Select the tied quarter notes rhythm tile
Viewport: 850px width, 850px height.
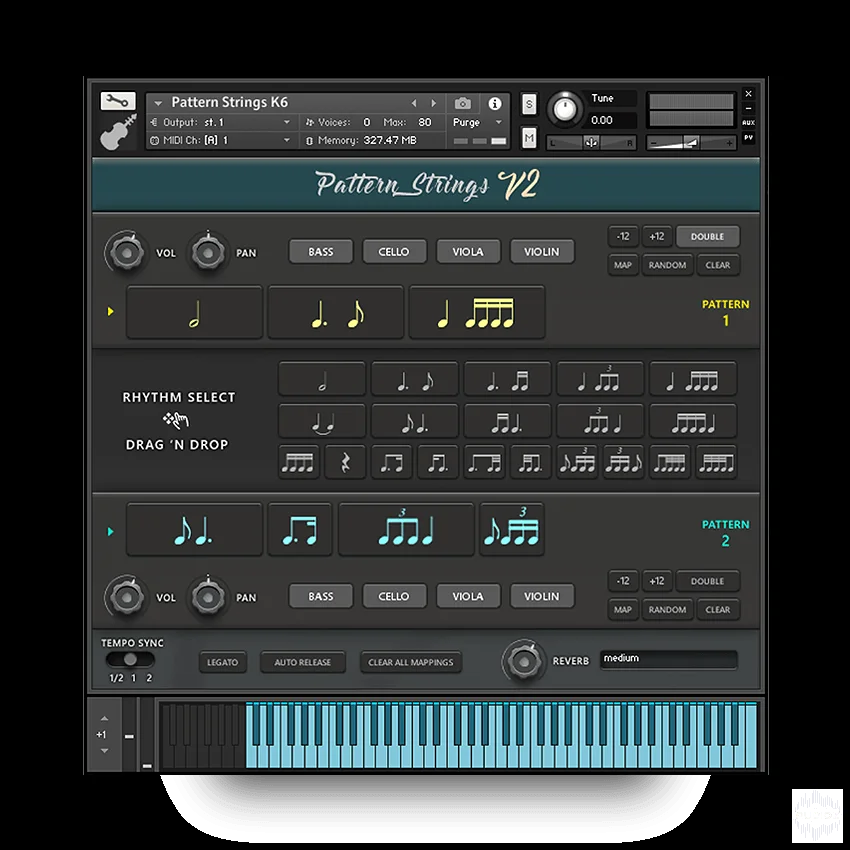click(x=322, y=421)
